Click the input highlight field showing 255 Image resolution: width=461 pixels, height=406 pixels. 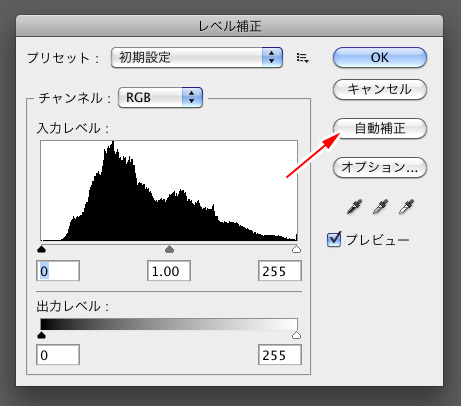[x=280, y=271]
